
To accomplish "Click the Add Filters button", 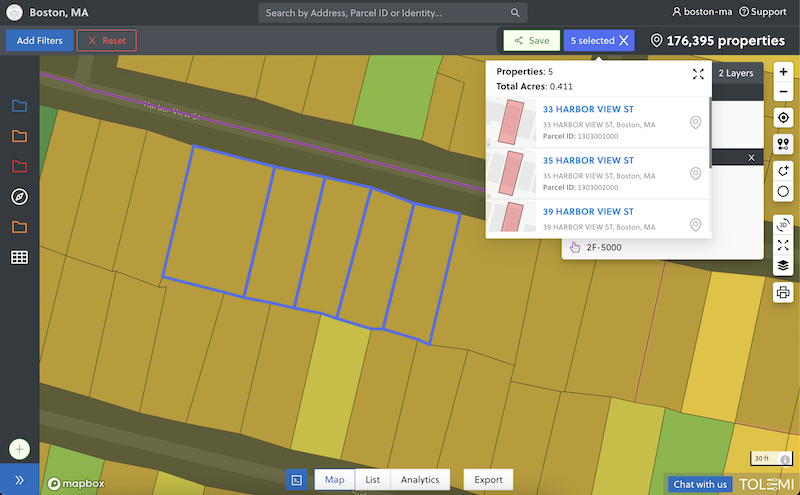I will click(x=39, y=41).
